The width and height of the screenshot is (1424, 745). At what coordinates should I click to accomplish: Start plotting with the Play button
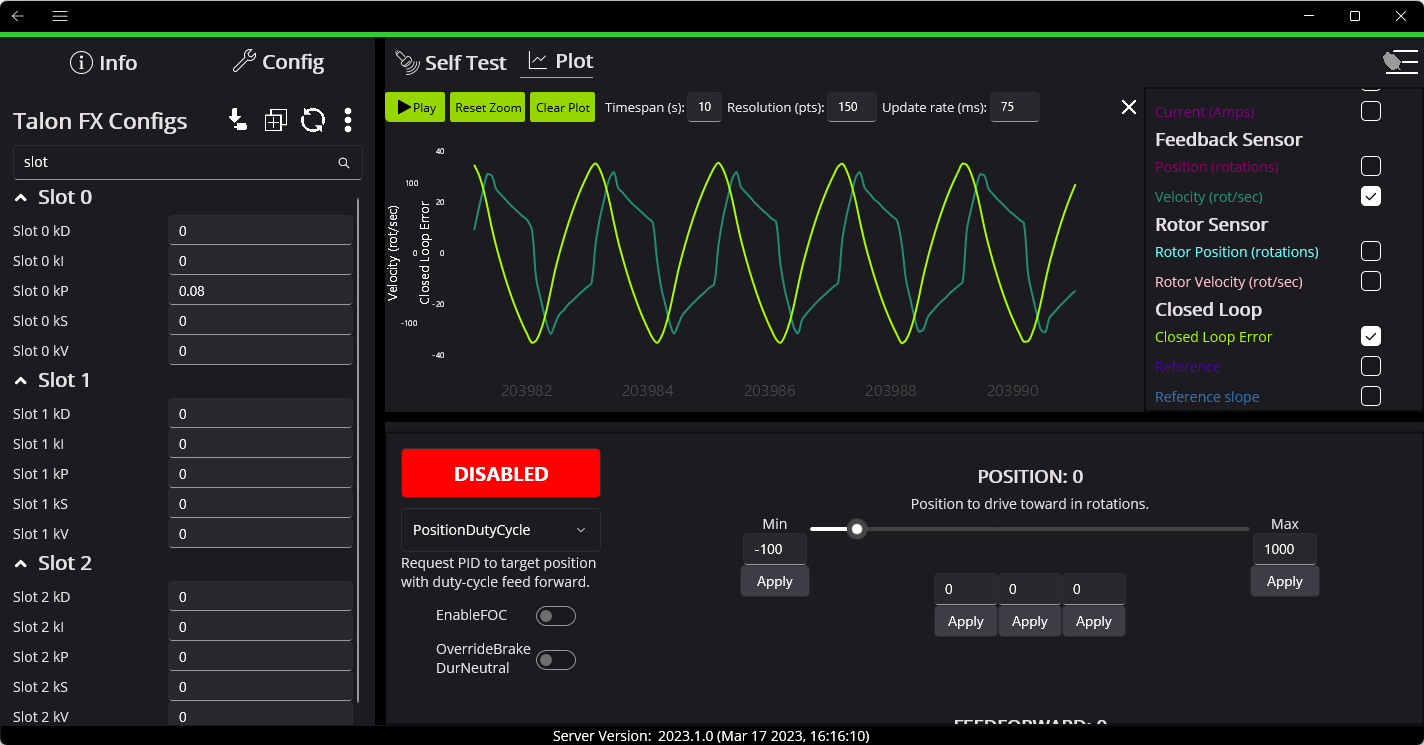(415, 107)
